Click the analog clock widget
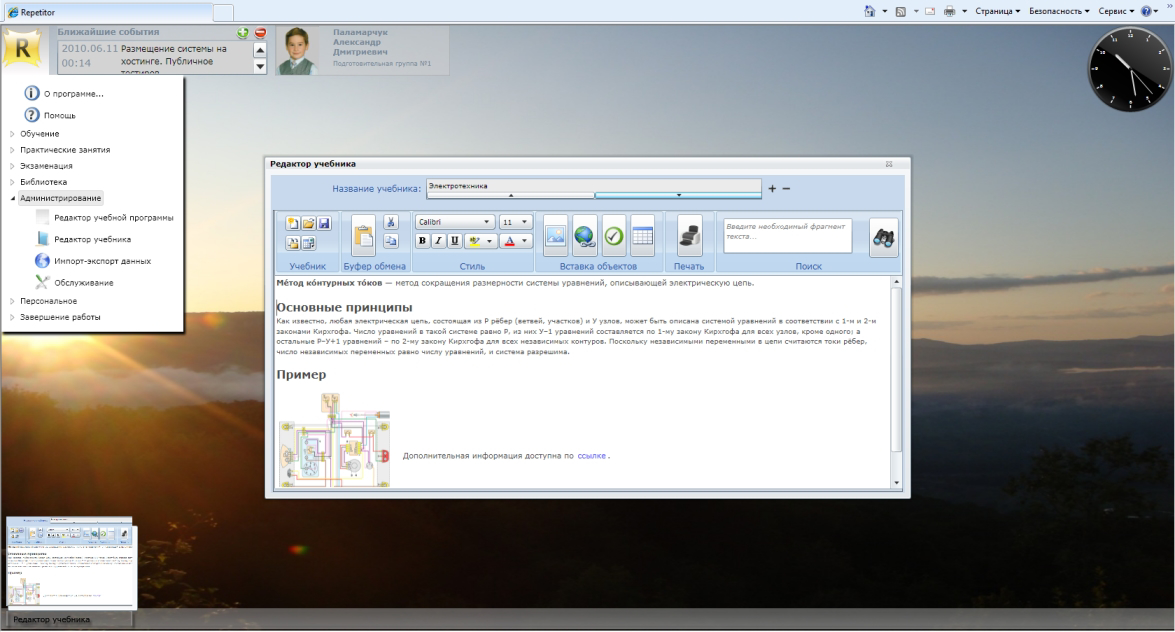This screenshot has width=1175, height=632. pos(1130,70)
